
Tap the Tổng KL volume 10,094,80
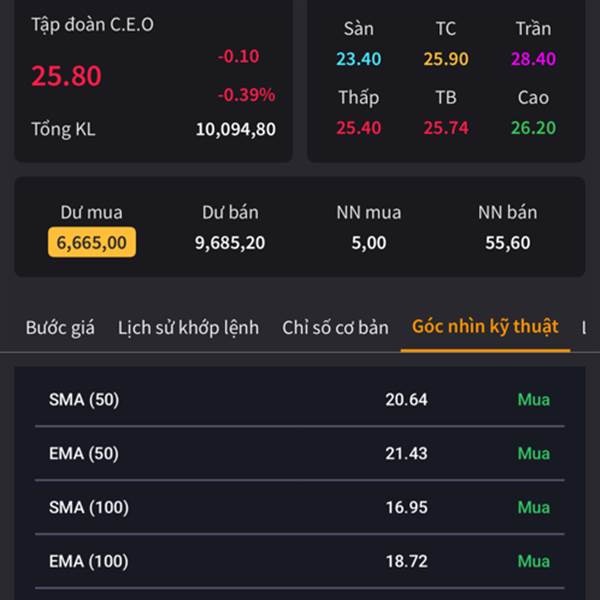(236, 129)
